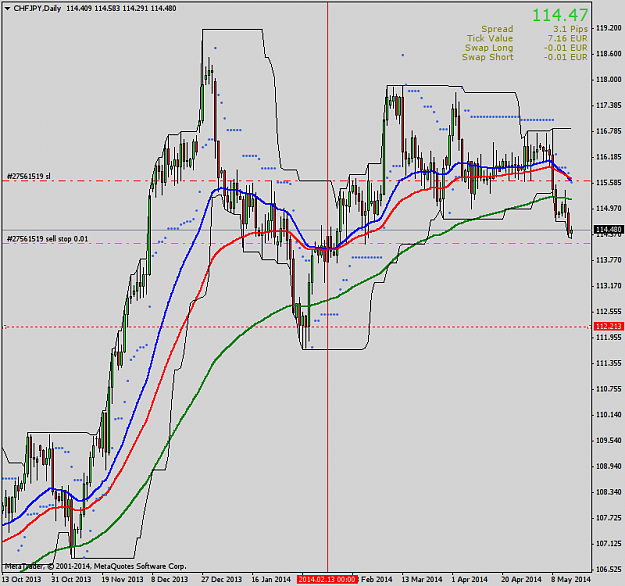Viewport: 625px width, 586px height.
Task: Click the Spread label
Action: click(497, 29)
